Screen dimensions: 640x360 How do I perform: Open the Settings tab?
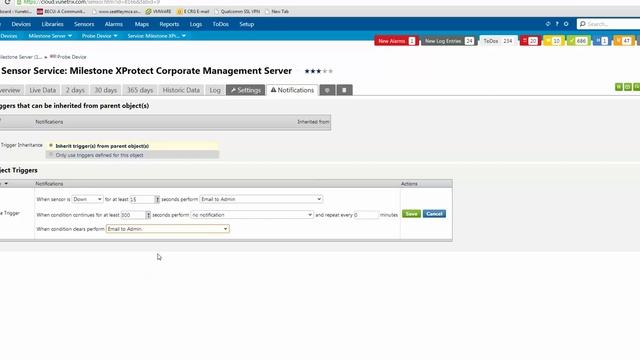coord(245,90)
